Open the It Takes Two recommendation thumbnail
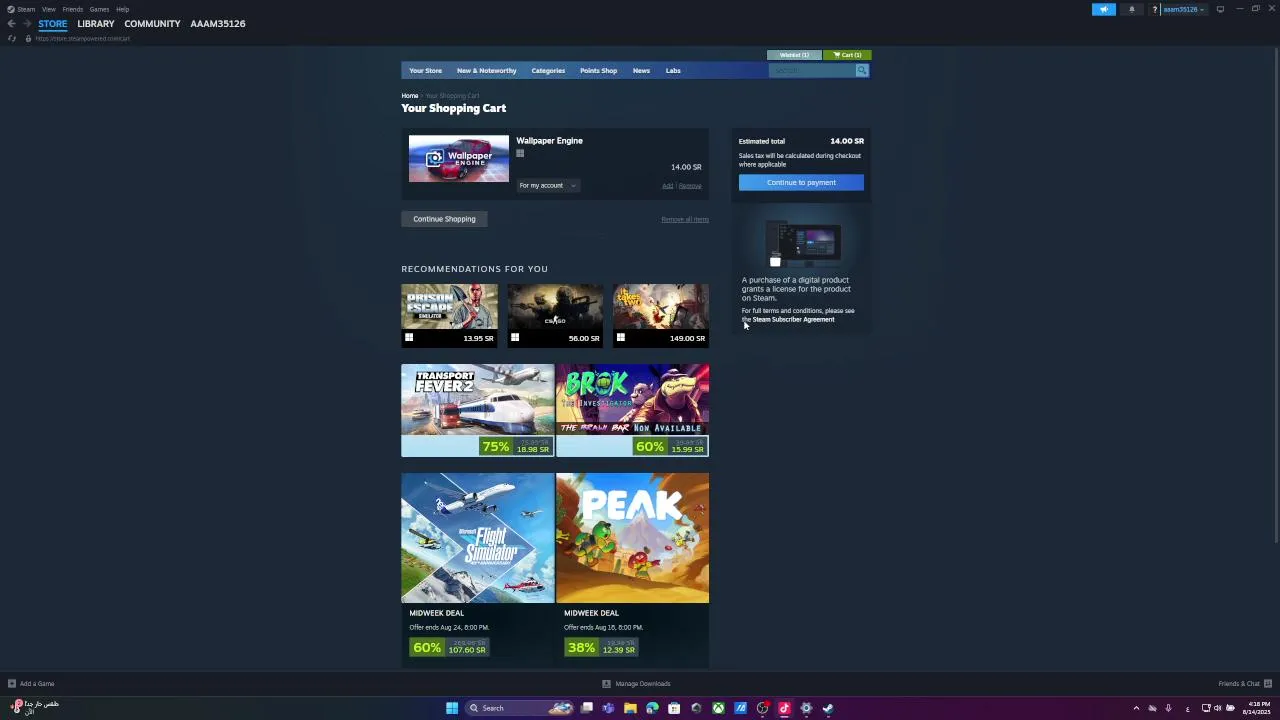The height and width of the screenshot is (720, 1280). tap(661, 307)
